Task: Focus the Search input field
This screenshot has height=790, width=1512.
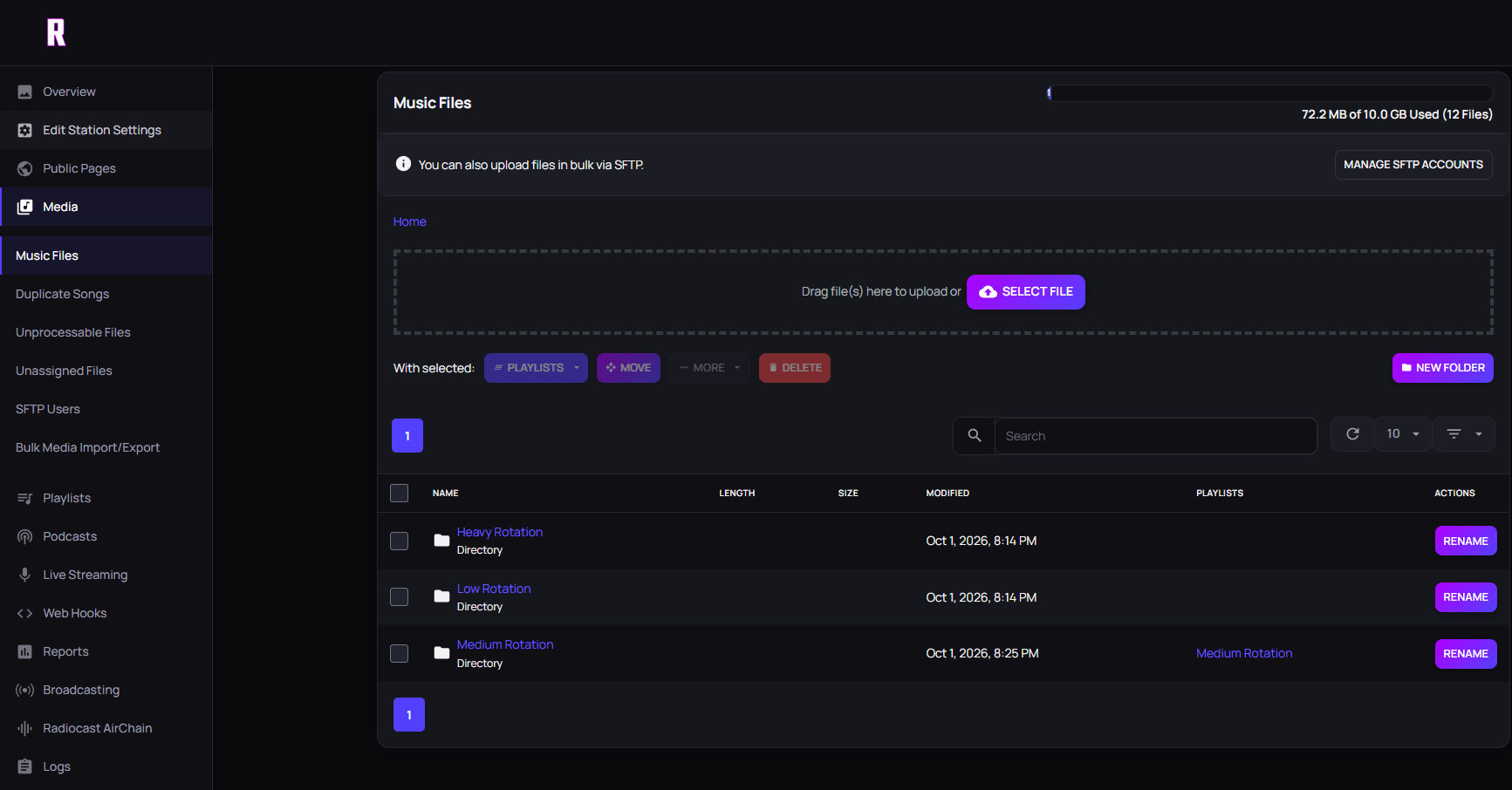Action: (1156, 436)
